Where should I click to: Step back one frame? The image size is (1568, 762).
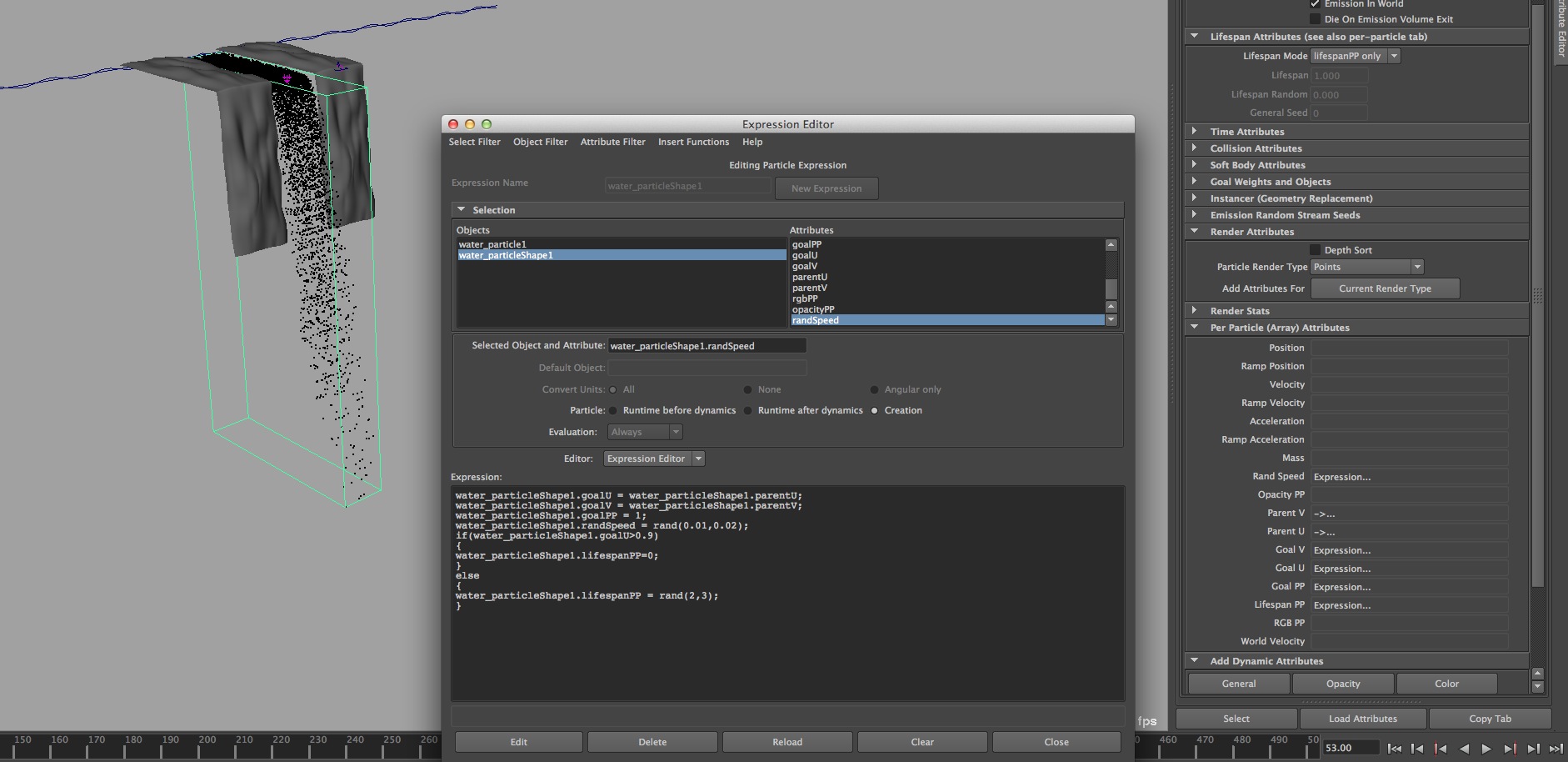pos(1417,749)
